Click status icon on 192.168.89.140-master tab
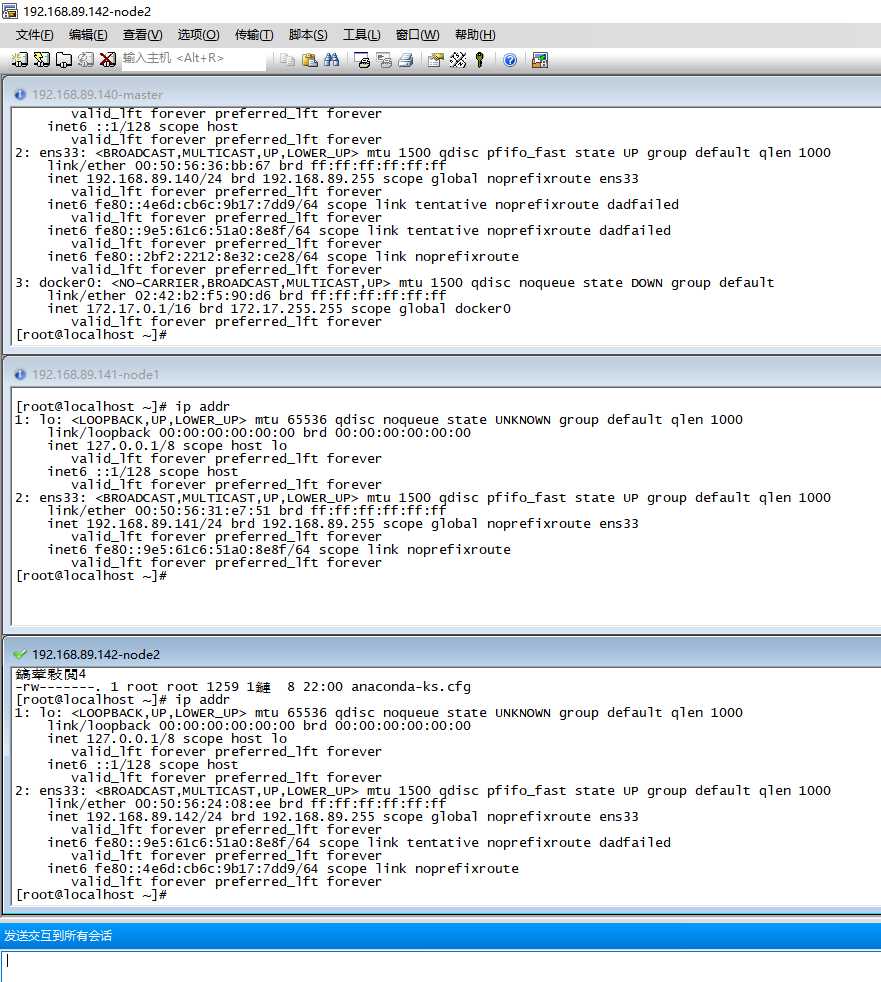The height and width of the screenshot is (982, 881). click(20, 94)
